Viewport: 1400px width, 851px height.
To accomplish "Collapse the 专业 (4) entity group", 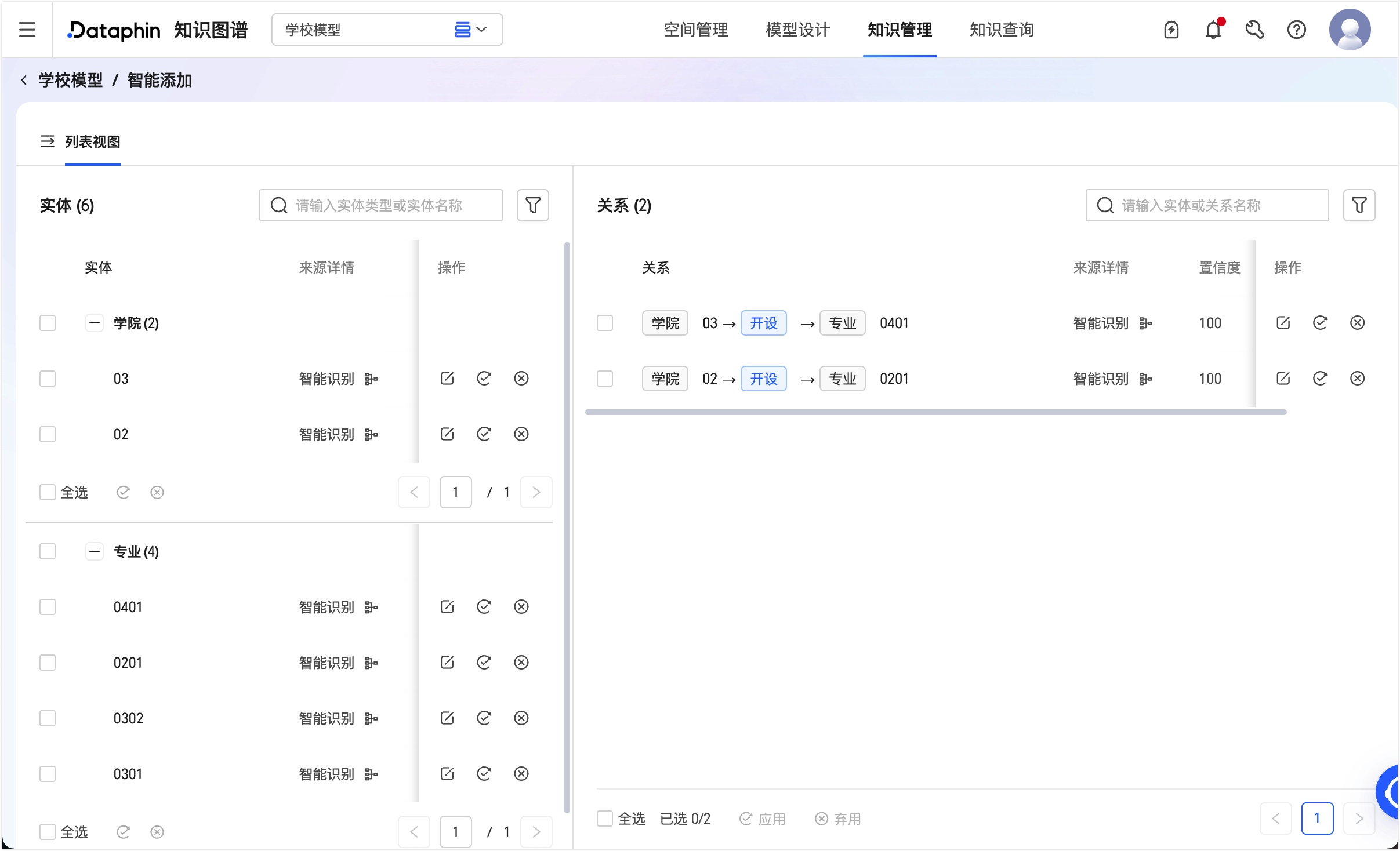I will point(95,551).
